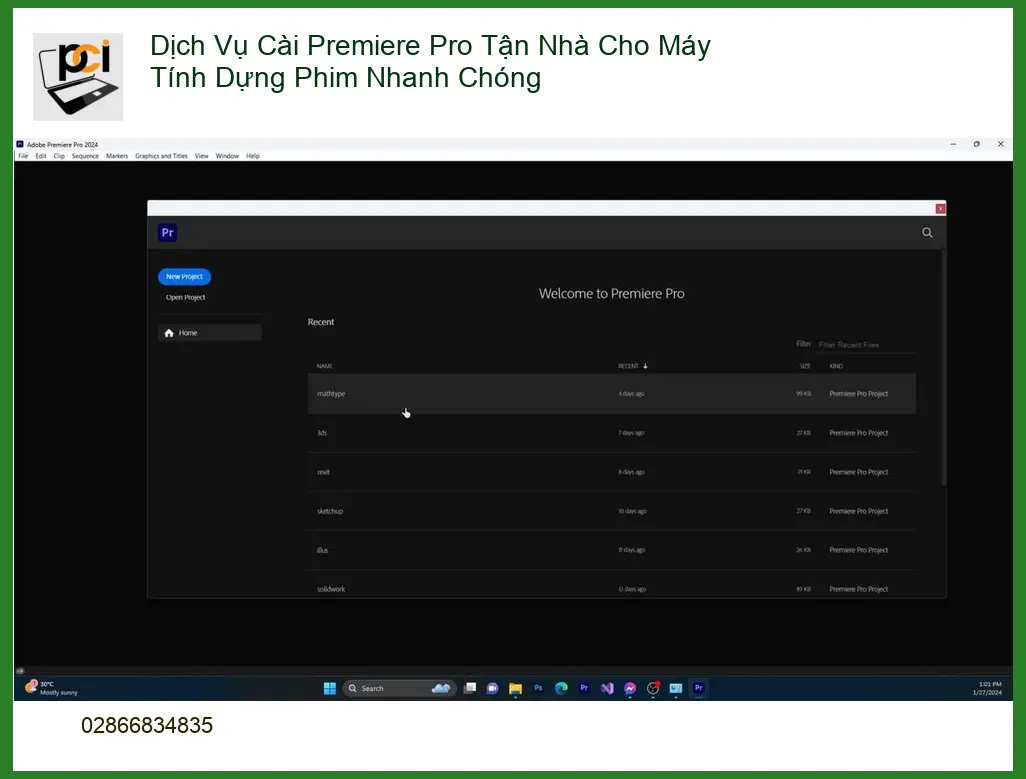
Task: Click the blue New Project button
Action: (185, 277)
